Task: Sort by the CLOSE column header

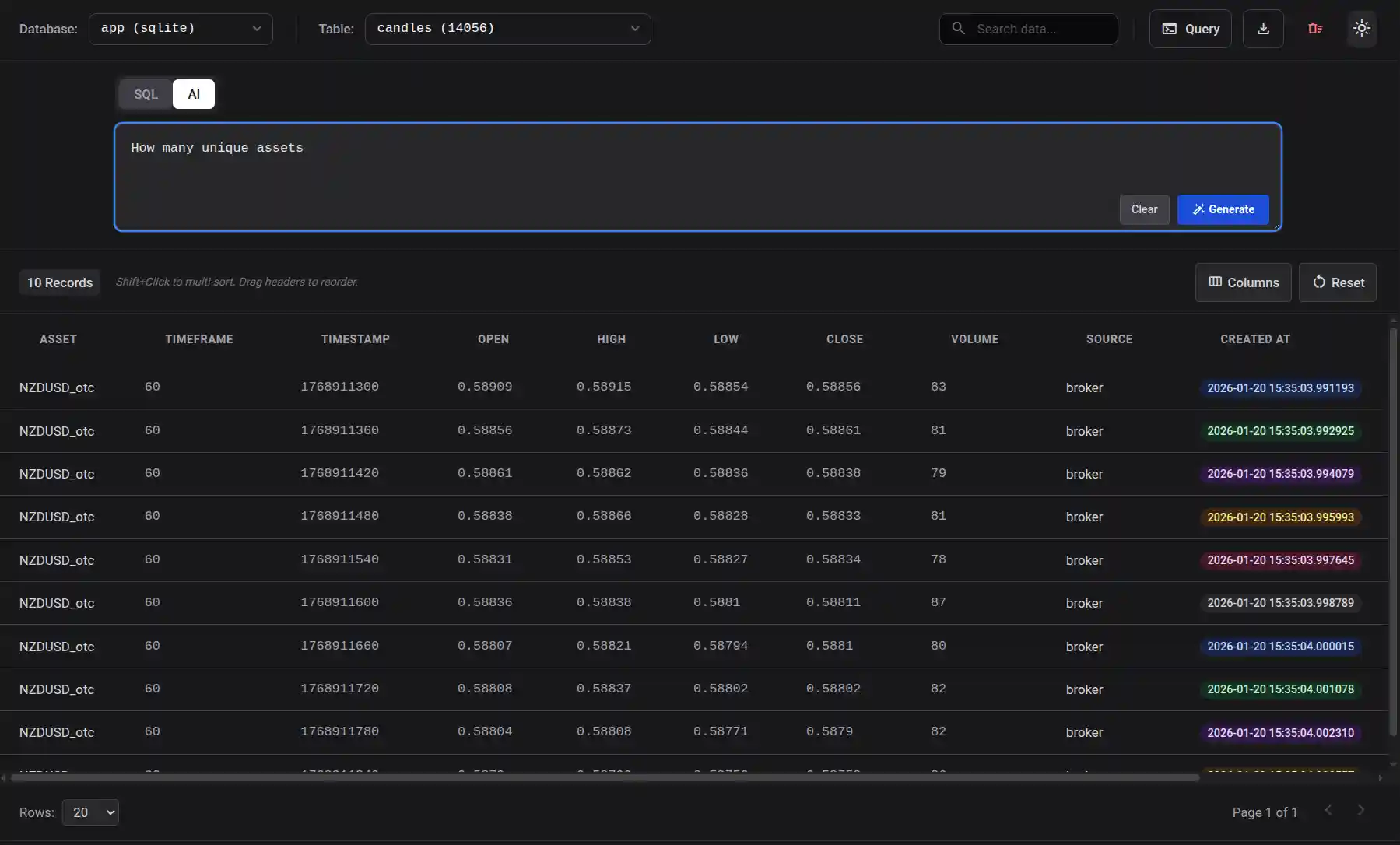Action: click(844, 338)
